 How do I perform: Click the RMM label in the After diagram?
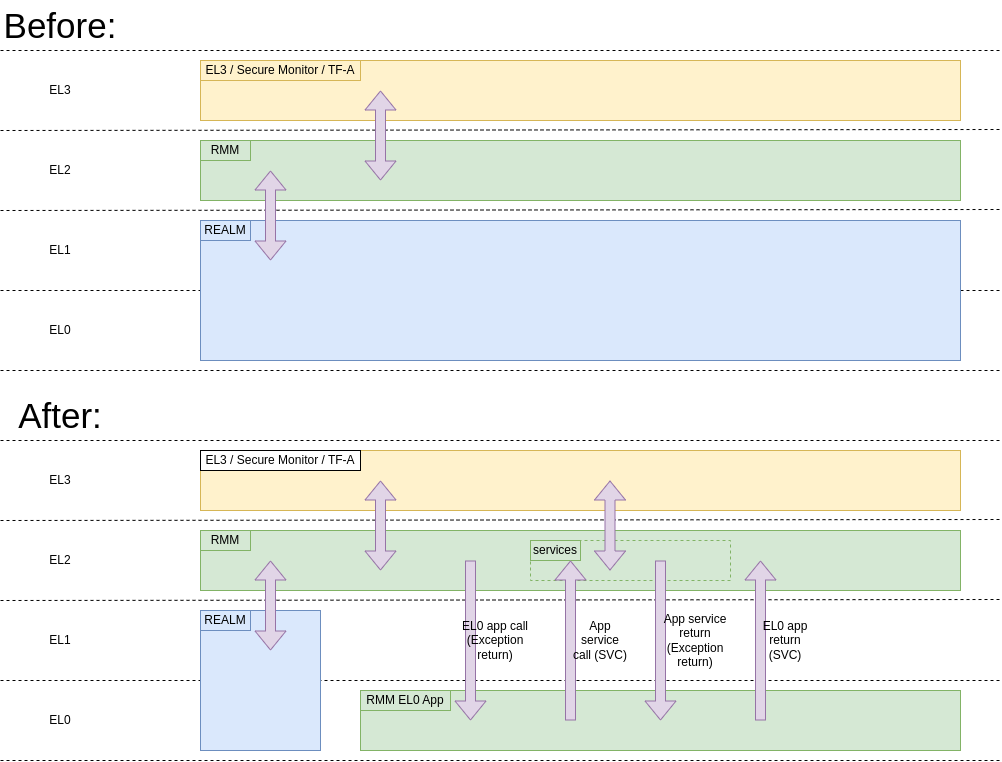225,540
